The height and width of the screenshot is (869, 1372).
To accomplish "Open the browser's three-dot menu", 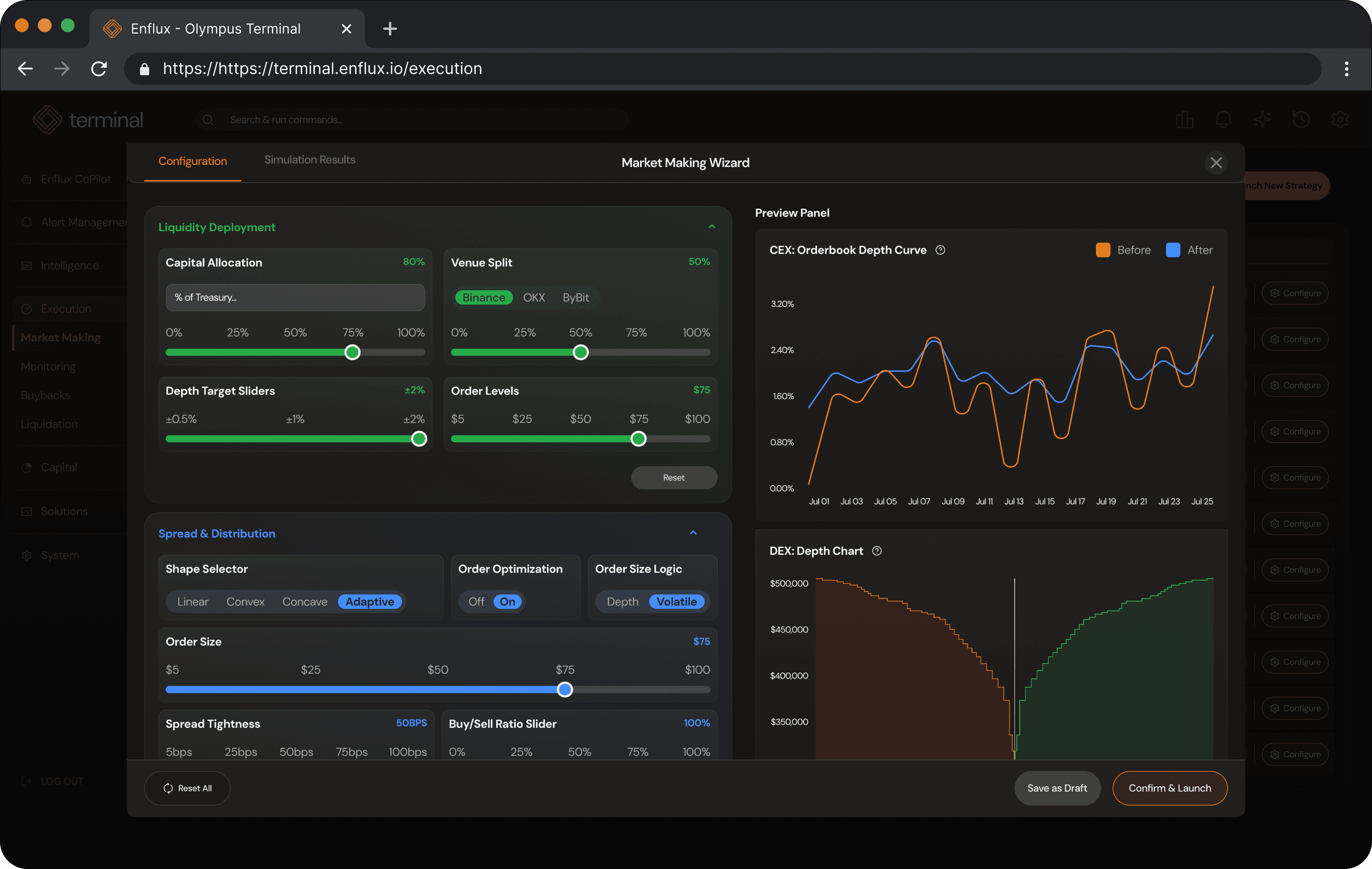I will pos(1346,69).
